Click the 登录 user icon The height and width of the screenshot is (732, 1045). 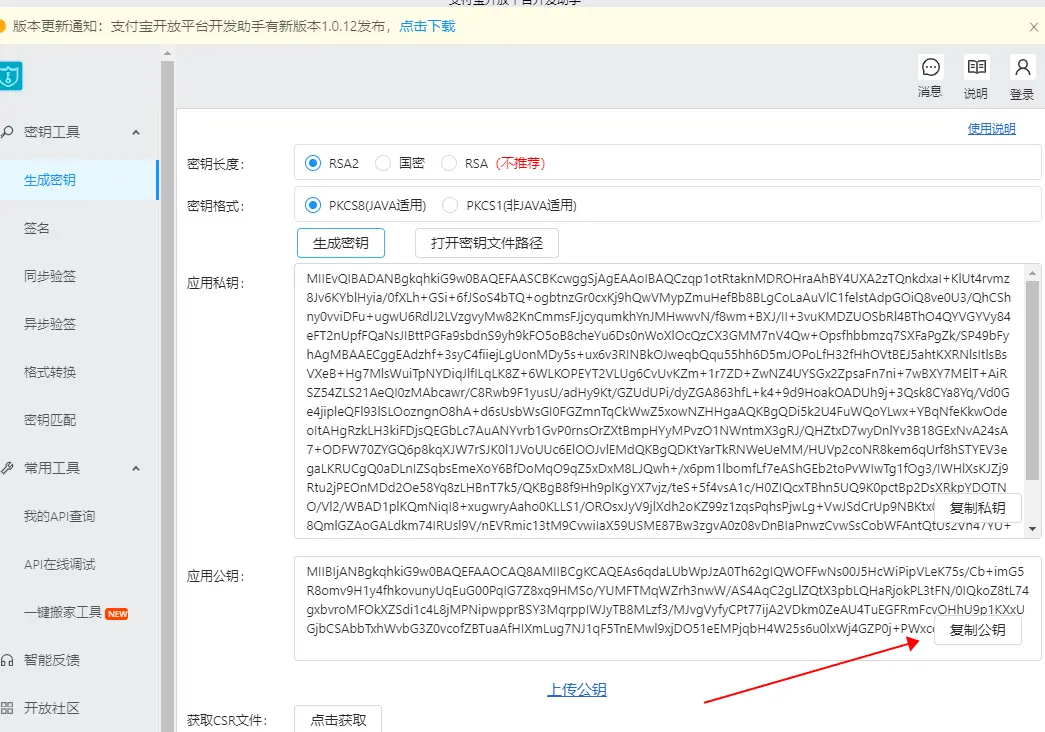(x=1022, y=67)
